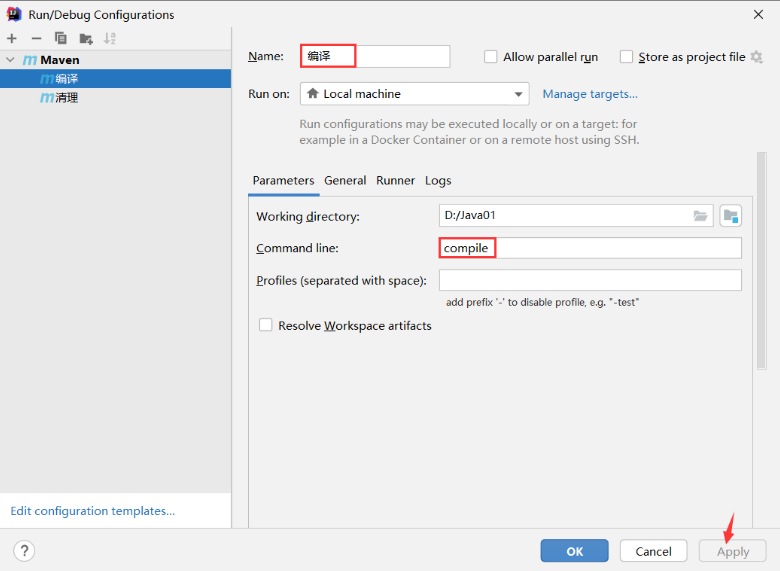The width and height of the screenshot is (780, 571).
Task: Create a new configuration folder
Action: click(86, 38)
